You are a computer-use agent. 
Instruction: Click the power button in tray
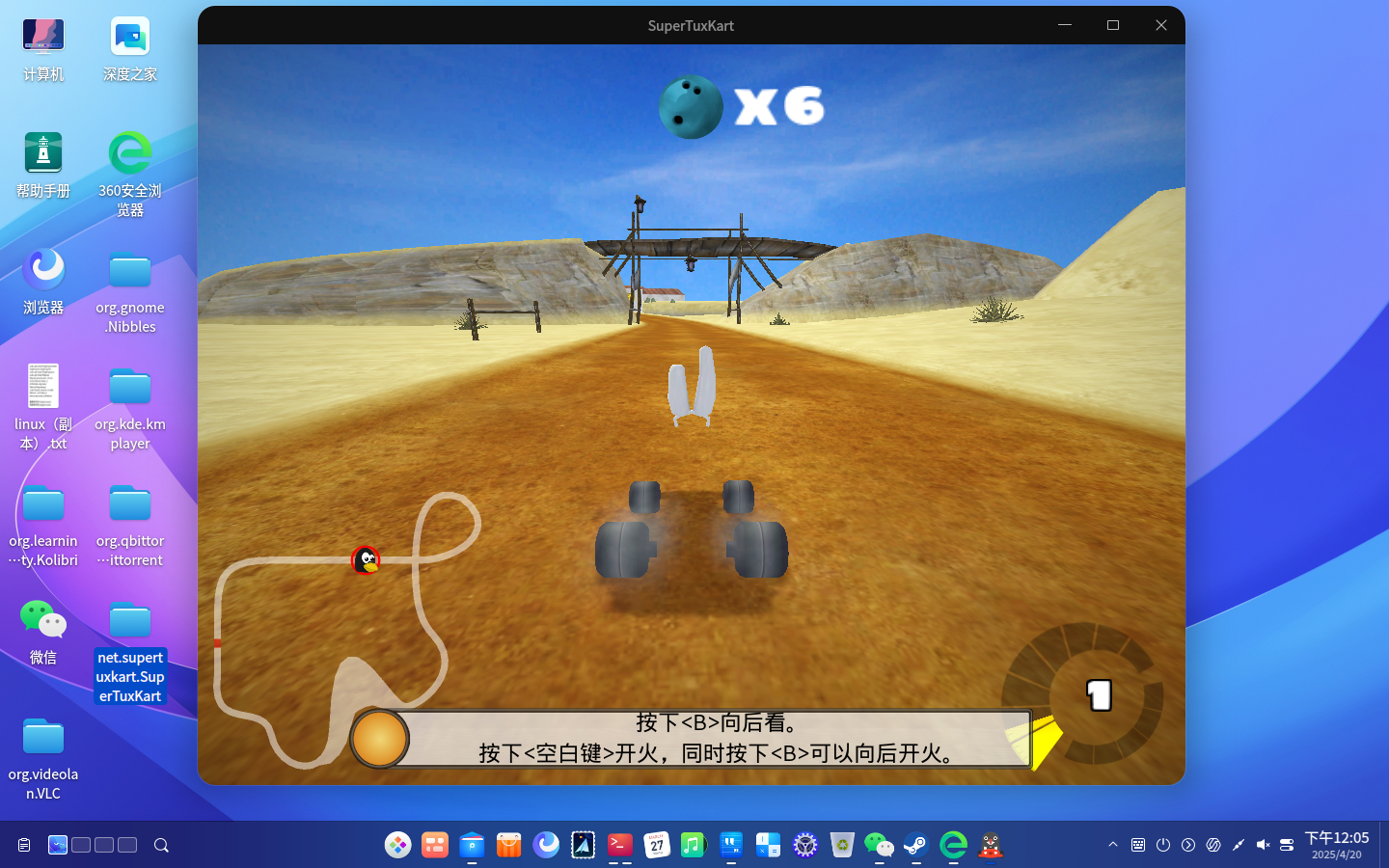pos(1163,845)
